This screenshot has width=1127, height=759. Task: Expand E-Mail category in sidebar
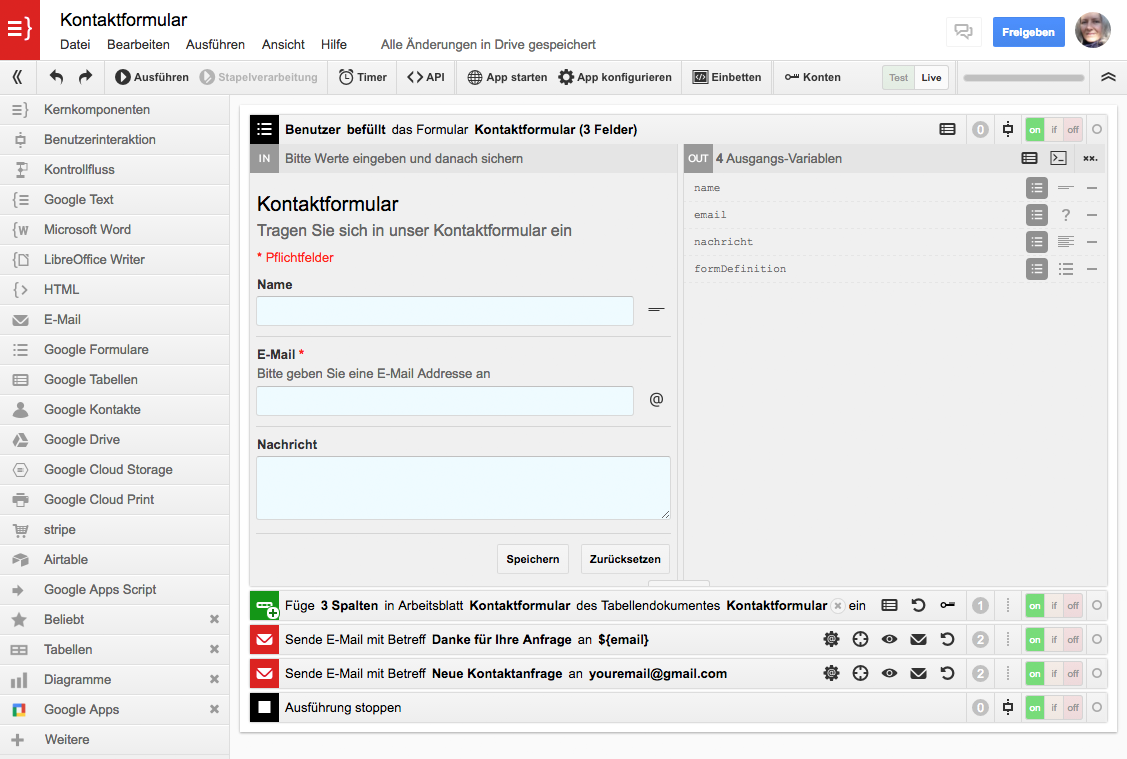coord(114,320)
